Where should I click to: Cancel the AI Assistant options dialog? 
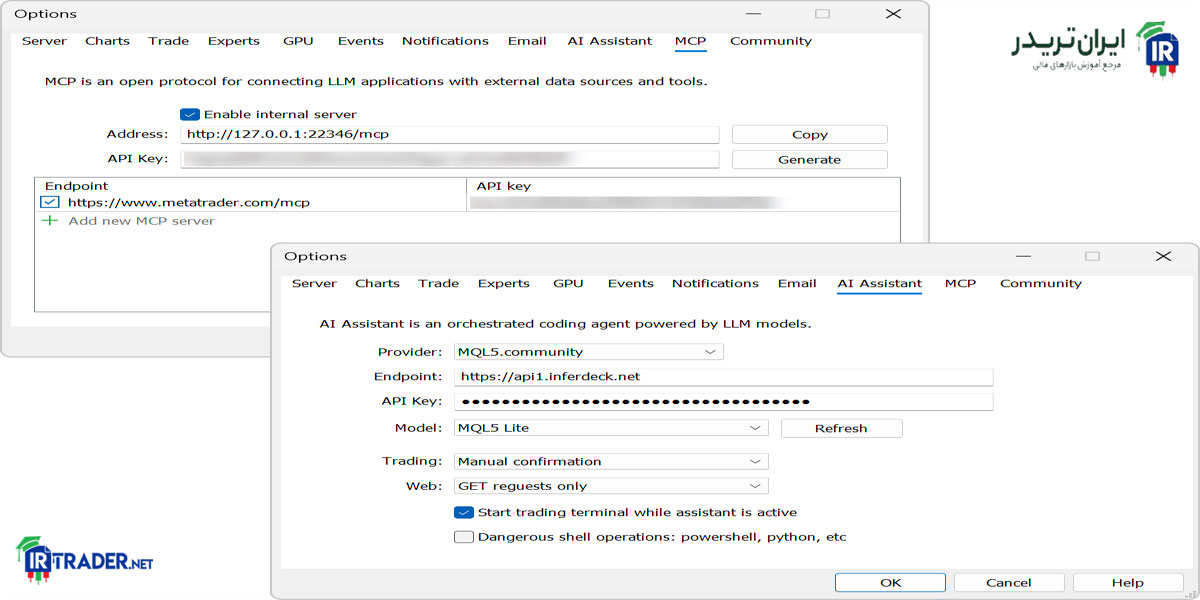(1008, 582)
